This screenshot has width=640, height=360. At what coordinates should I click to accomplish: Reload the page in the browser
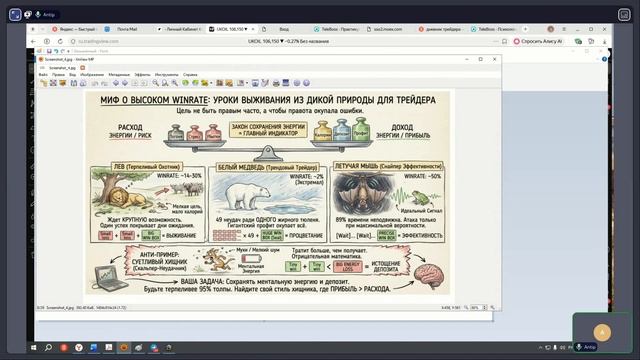pyautogui.click(x=60, y=42)
